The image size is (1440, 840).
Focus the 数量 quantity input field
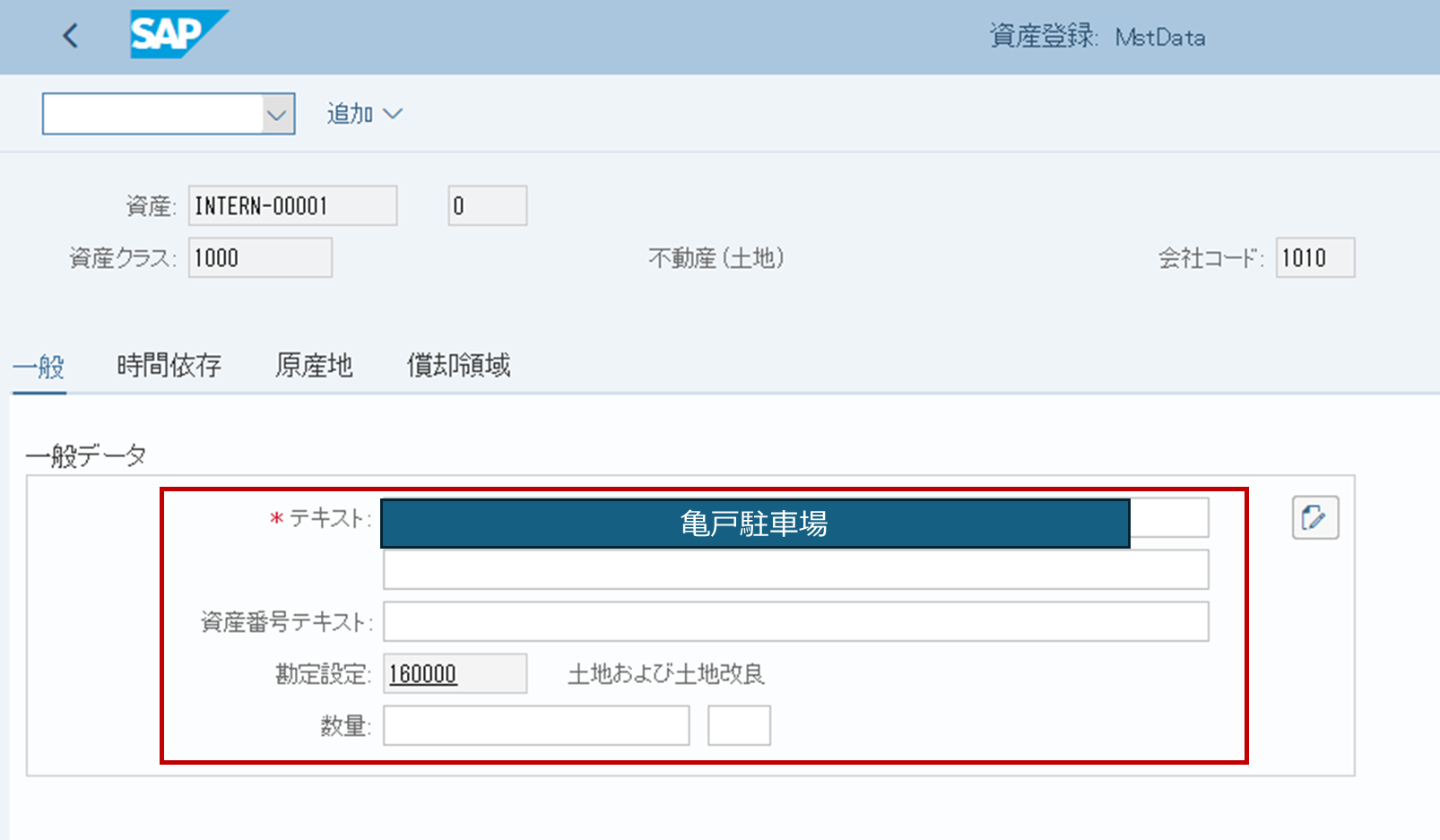pos(536,726)
